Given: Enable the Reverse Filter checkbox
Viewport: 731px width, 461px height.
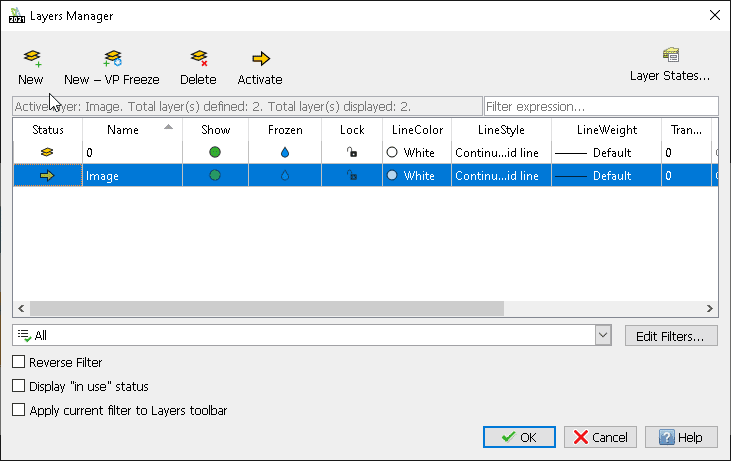Looking at the screenshot, I should [19, 362].
